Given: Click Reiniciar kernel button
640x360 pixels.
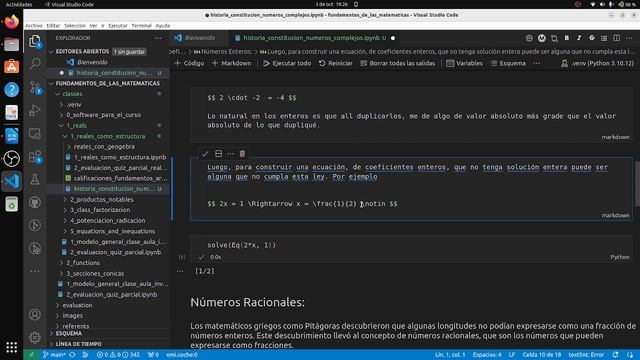Looking at the screenshot, I should [x=336, y=63].
